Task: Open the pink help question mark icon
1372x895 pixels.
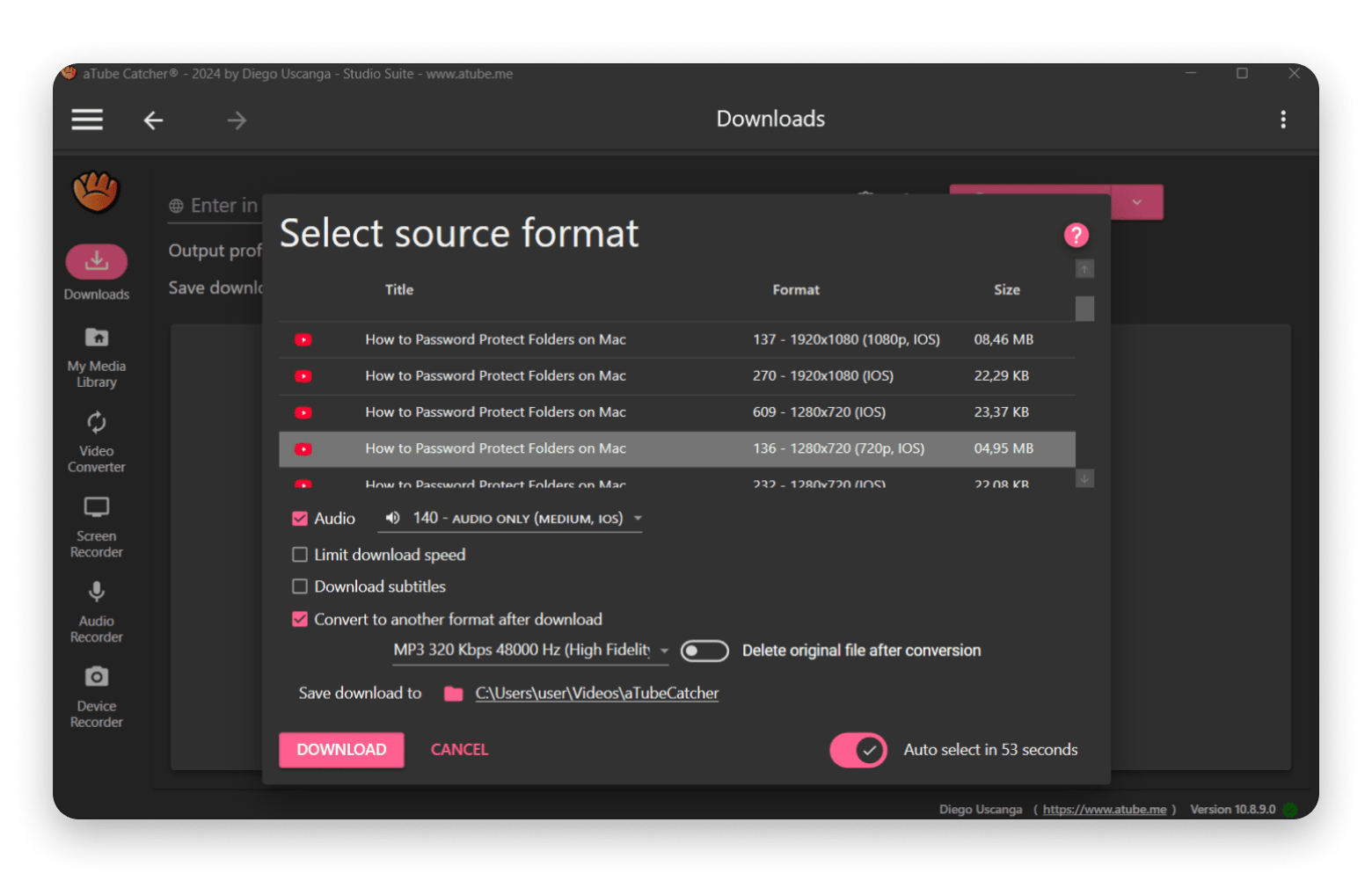Action: (x=1076, y=236)
